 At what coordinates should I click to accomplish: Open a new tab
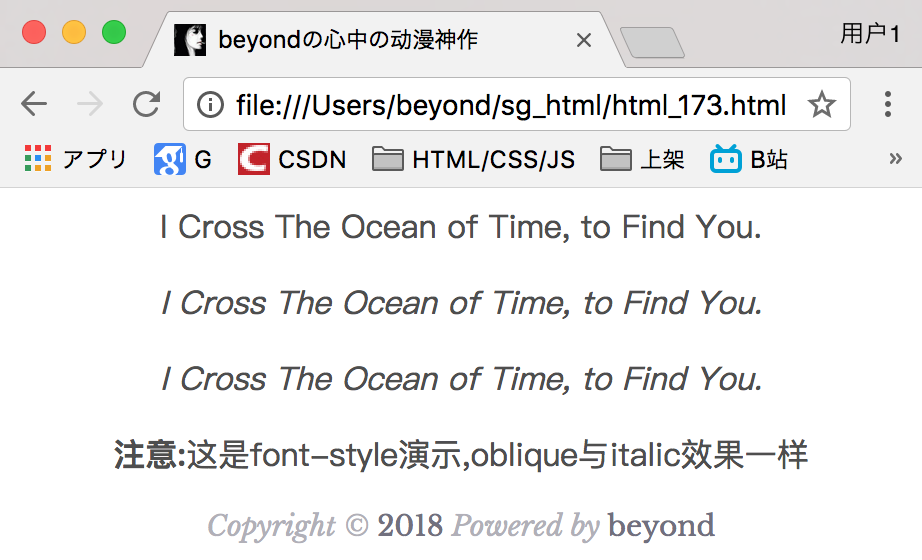(x=652, y=43)
